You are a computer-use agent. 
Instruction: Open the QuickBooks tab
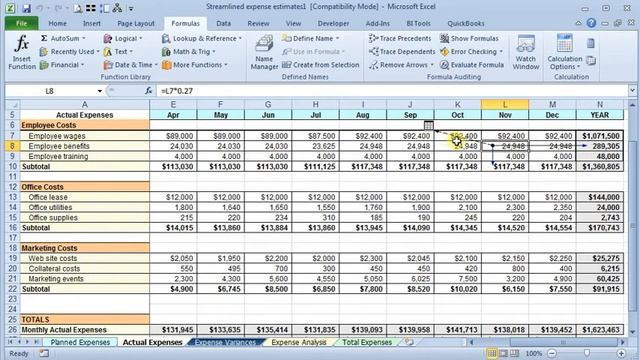[466, 24]
